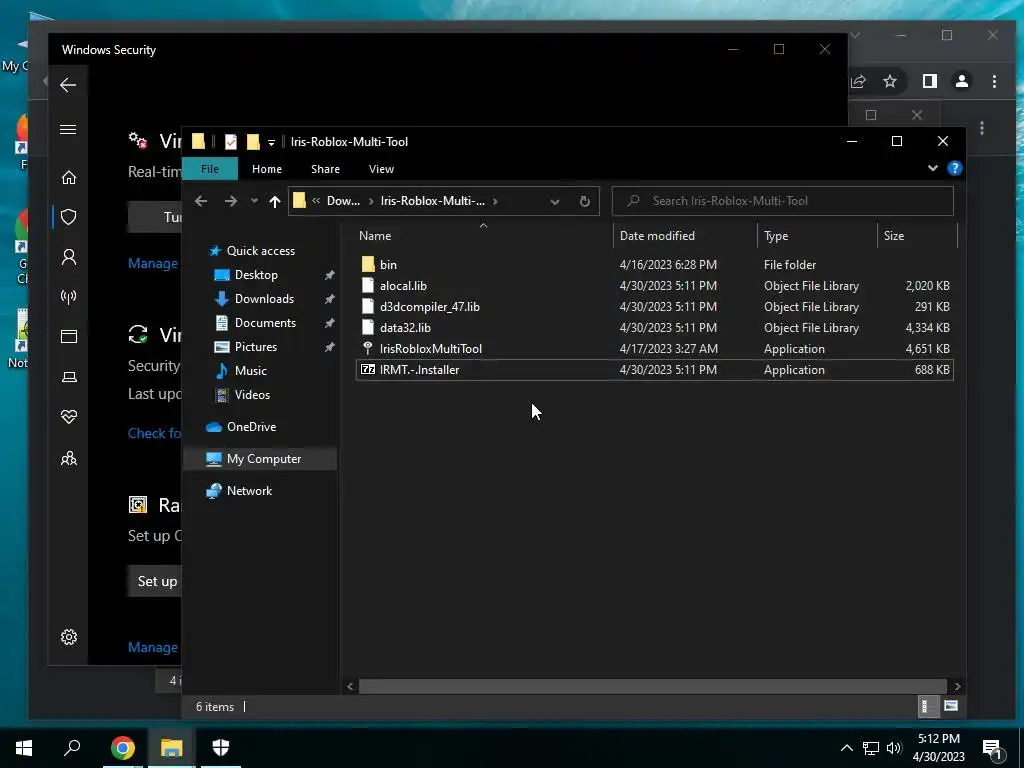This screenshot has width=1024, height=768.
Task: Click Chrome share page icon
Action: click(858, 81)
